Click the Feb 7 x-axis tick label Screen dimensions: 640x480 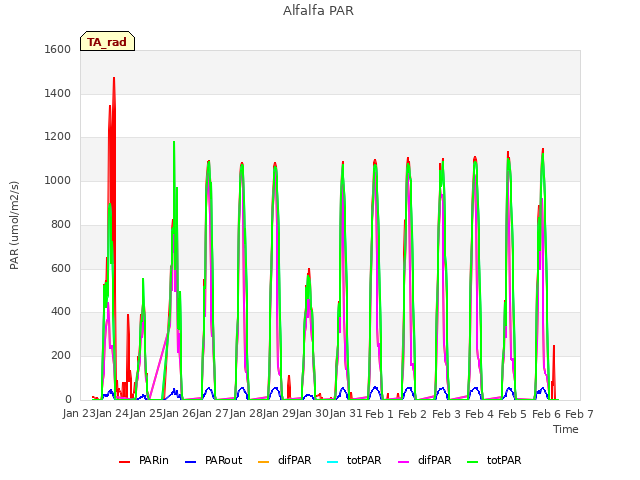[579, 414]
